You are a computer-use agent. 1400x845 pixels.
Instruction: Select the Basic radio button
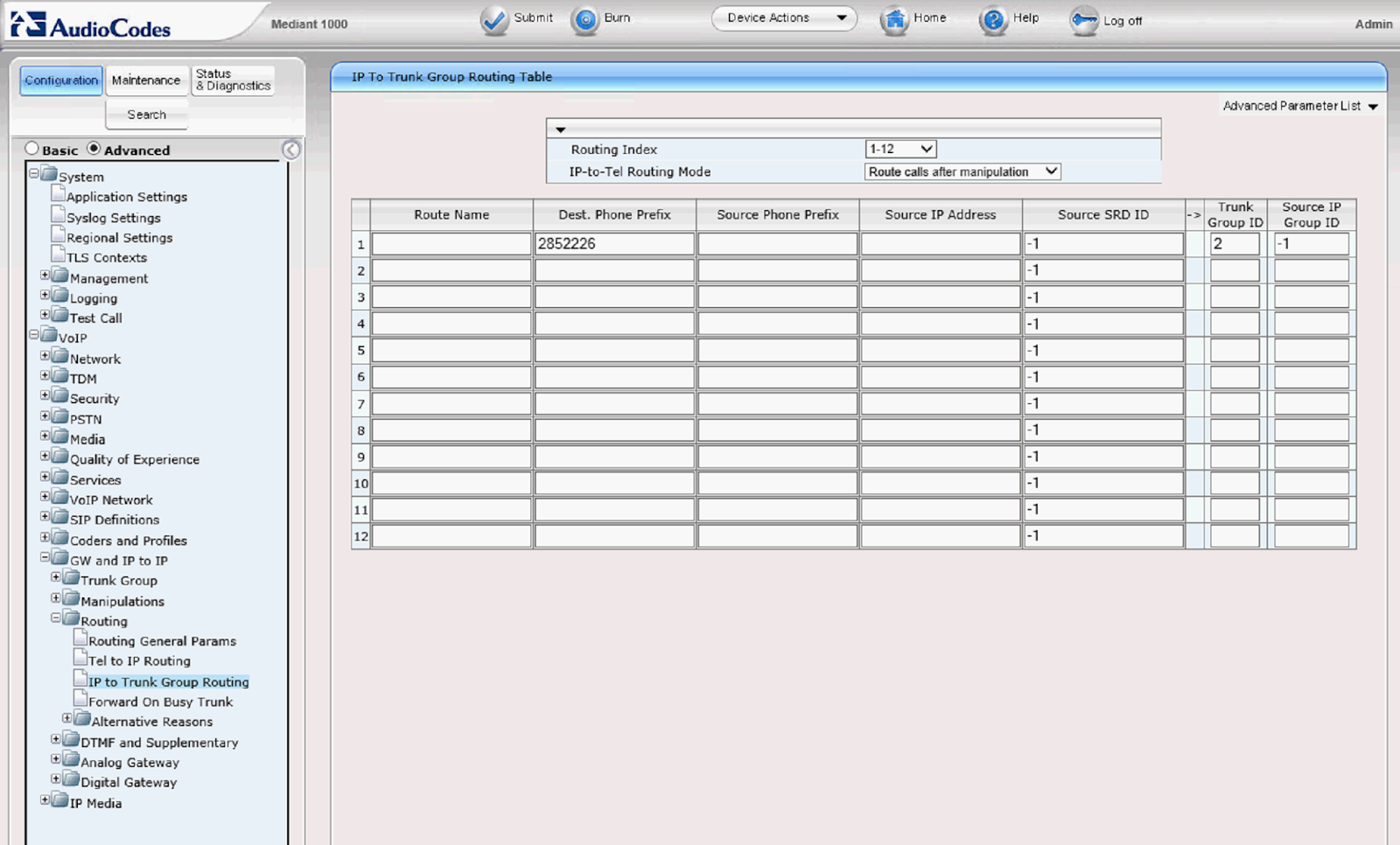pyautogui.click(x=32, y=148)
